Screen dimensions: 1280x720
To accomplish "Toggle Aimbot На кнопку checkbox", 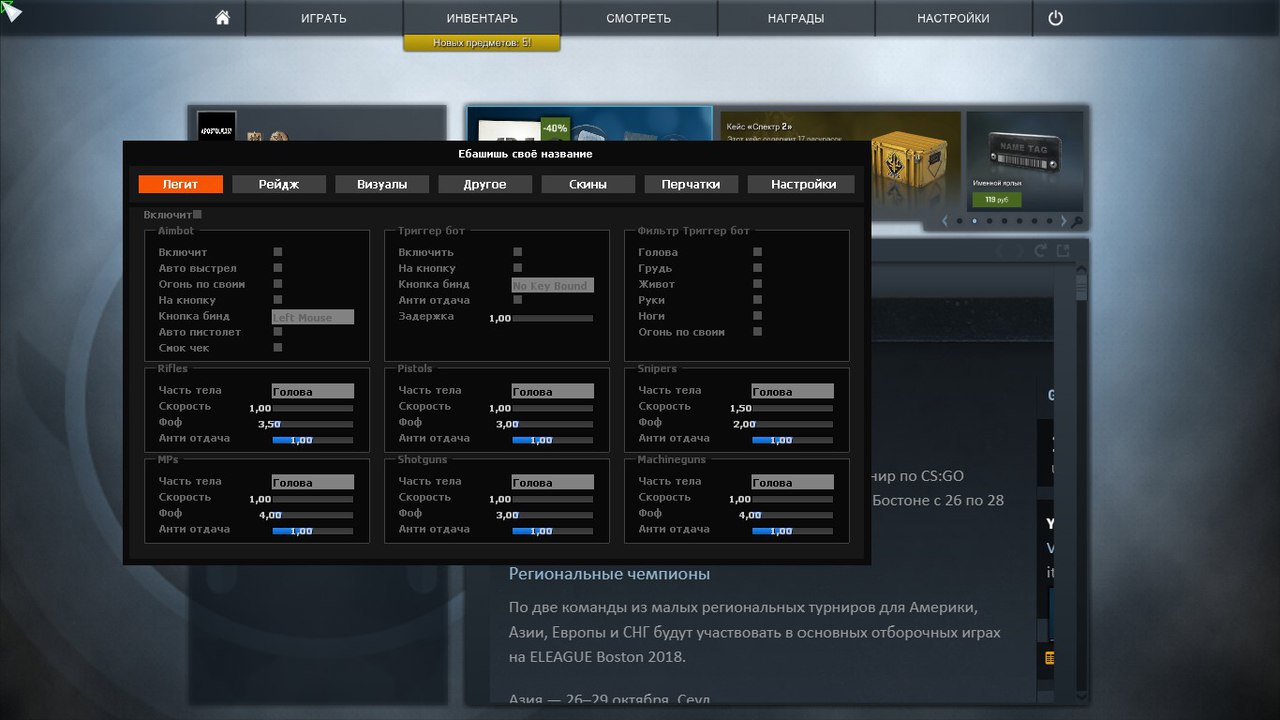I will (278, 300).
